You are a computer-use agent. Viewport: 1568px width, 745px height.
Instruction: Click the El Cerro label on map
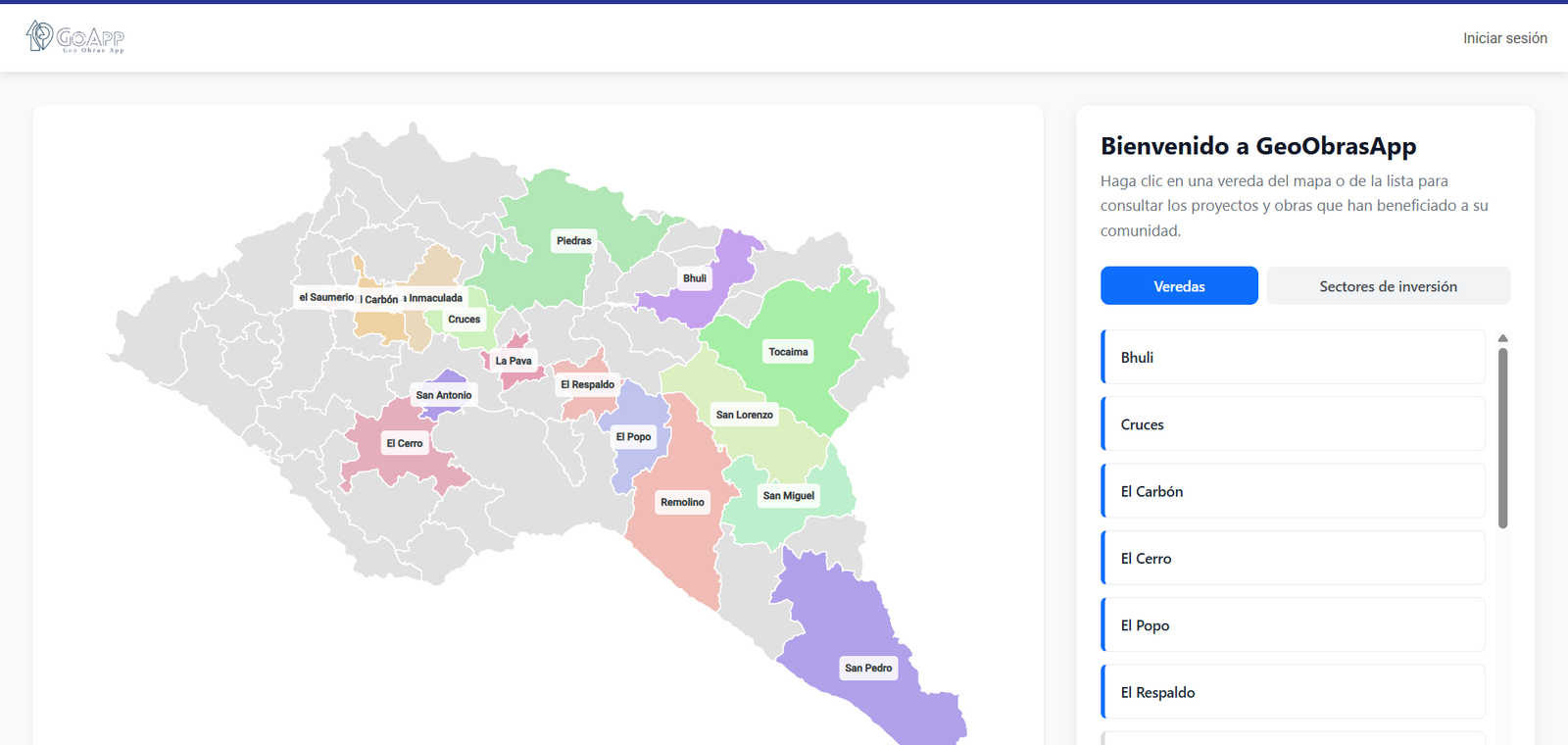tap(404, 444)
